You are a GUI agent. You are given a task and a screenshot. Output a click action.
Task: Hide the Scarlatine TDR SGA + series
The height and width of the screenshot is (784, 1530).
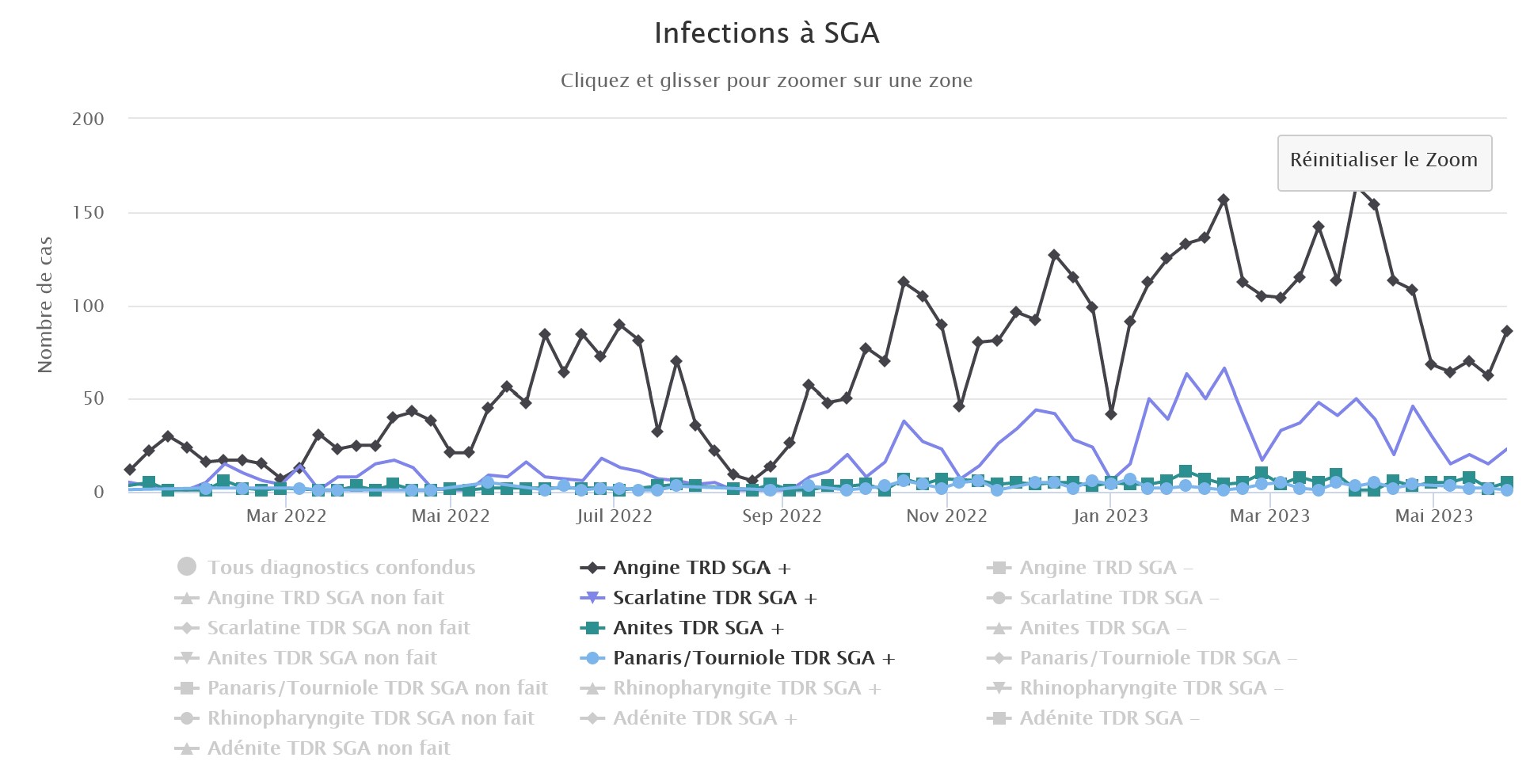(714, 598)
